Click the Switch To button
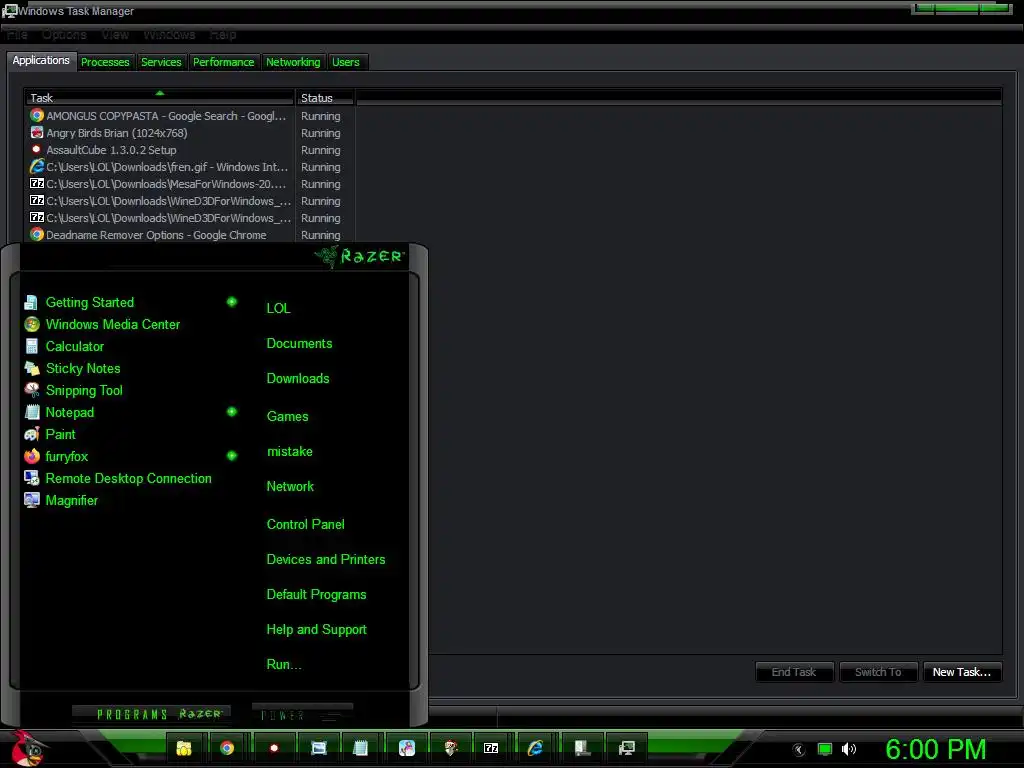 click(x=878, y=672)
